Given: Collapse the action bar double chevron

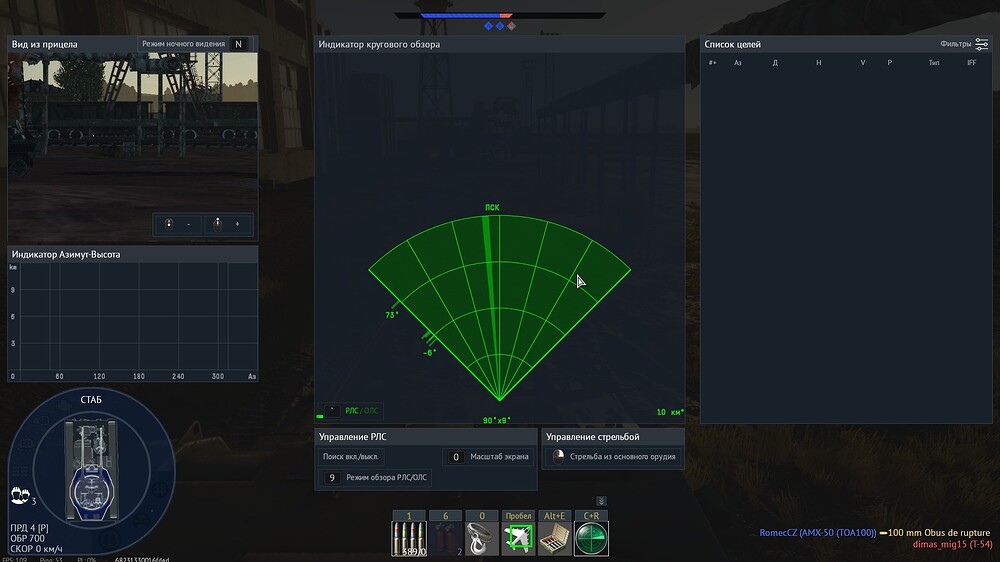Looking at the screenshot, I should pos(601,501).
